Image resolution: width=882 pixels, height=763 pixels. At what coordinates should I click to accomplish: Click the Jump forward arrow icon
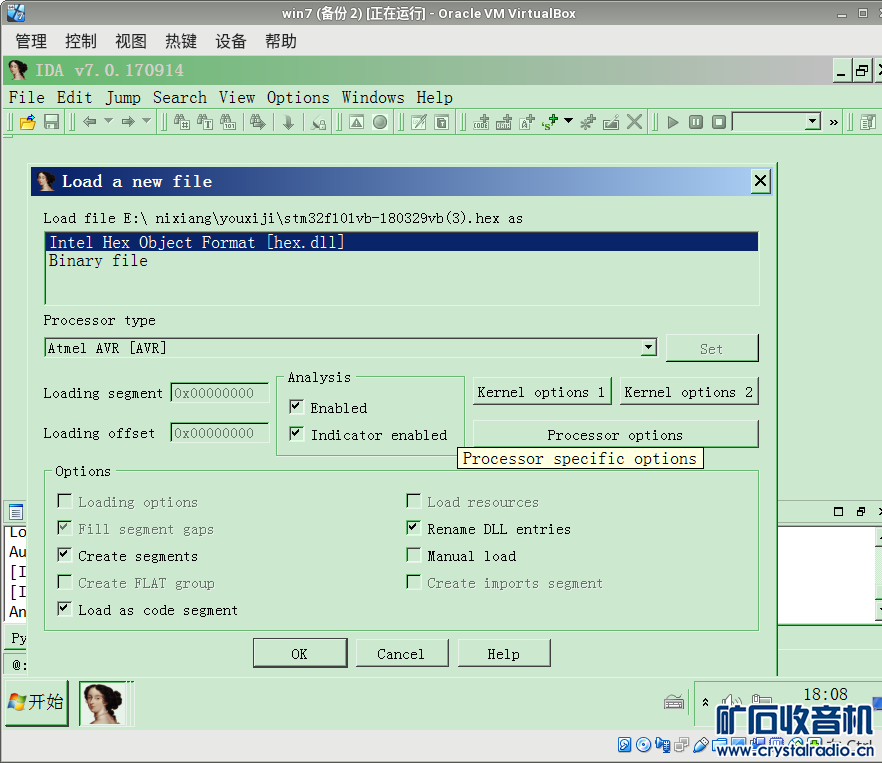pyautogui.click(x=128, y=122)
